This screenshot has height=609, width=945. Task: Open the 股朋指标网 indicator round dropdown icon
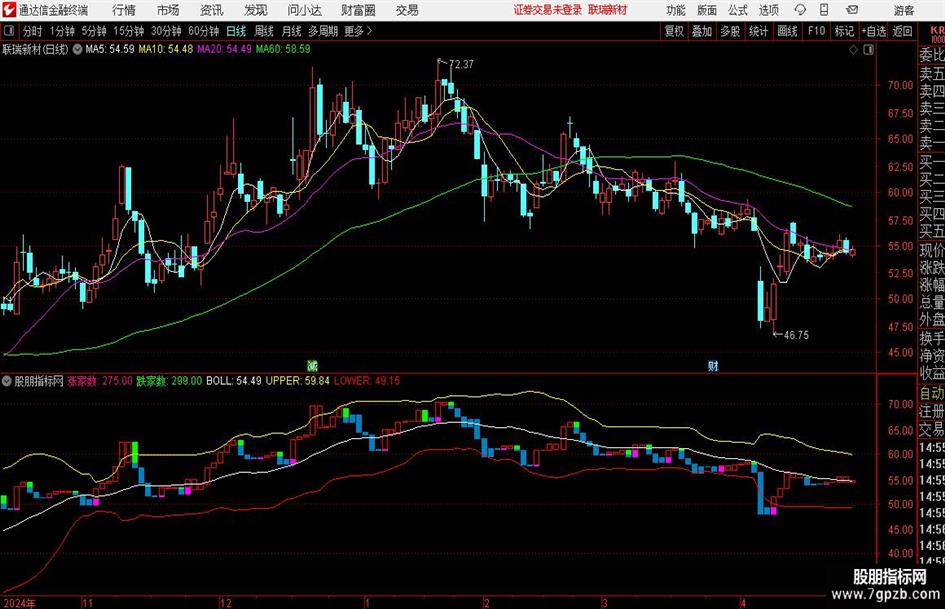7,381
